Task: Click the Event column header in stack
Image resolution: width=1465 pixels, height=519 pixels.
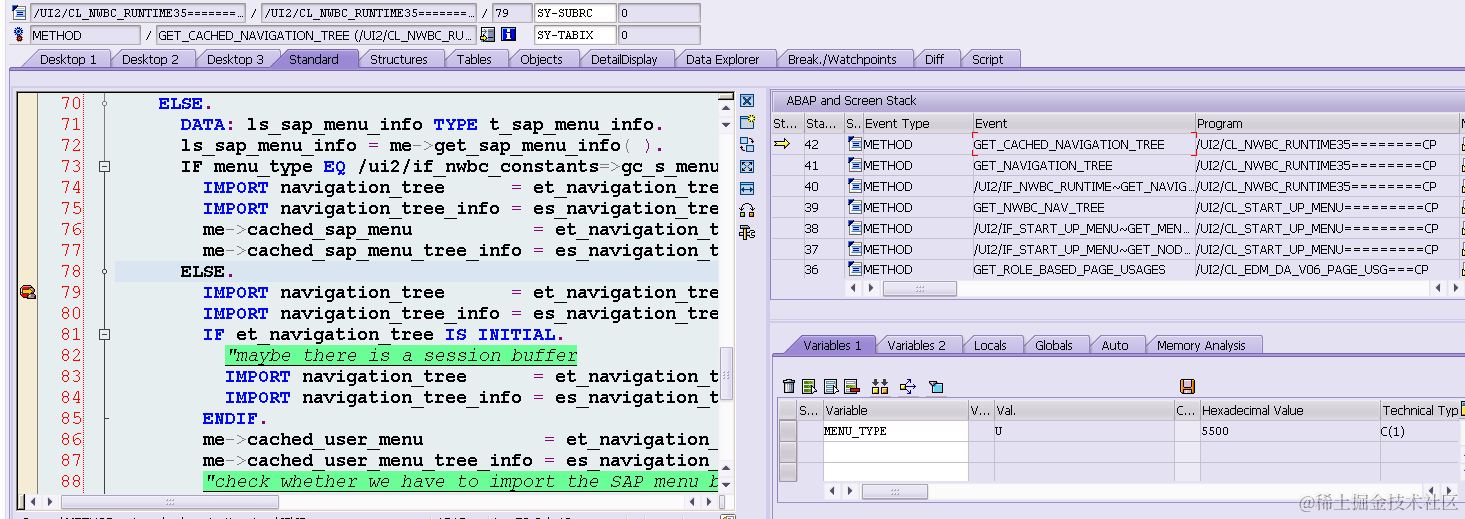Action: [1083, 124]
